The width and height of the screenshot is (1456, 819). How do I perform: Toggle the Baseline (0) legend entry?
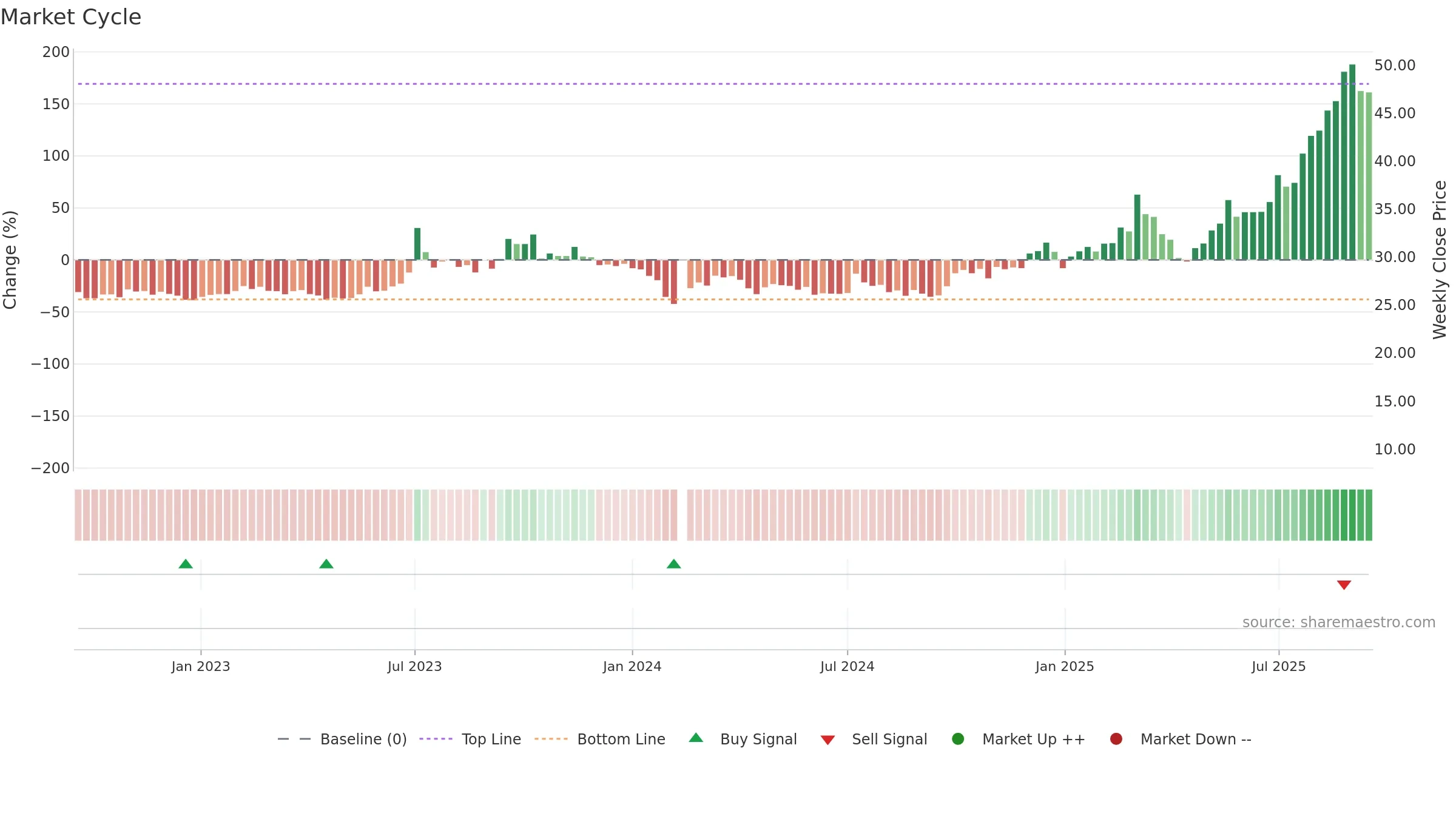pos(342,739)
